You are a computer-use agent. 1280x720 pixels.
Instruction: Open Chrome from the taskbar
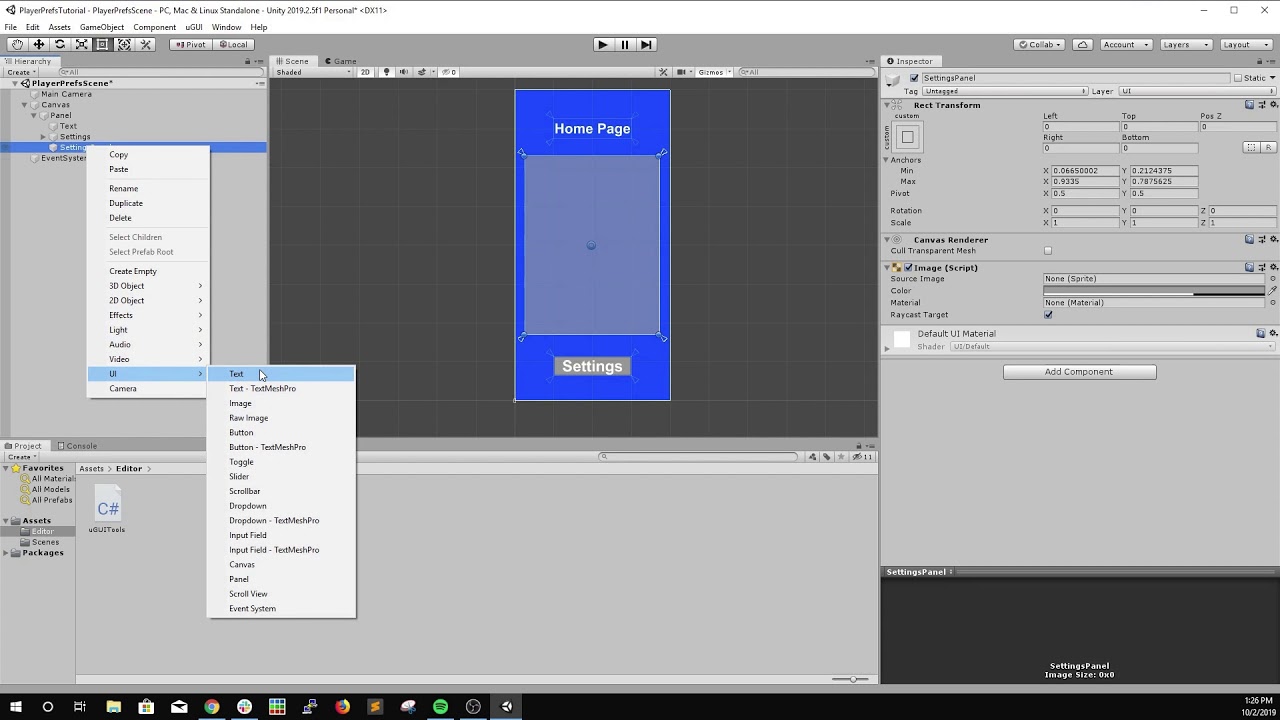click(212, 706)
